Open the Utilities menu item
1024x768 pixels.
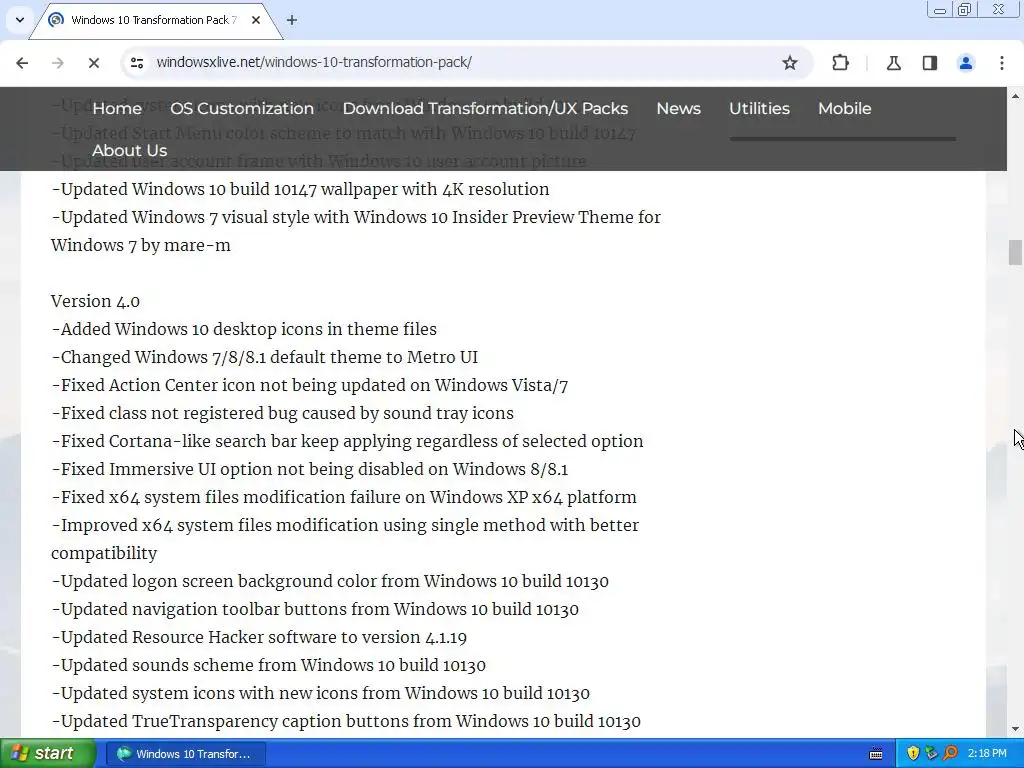click(760, 108)
